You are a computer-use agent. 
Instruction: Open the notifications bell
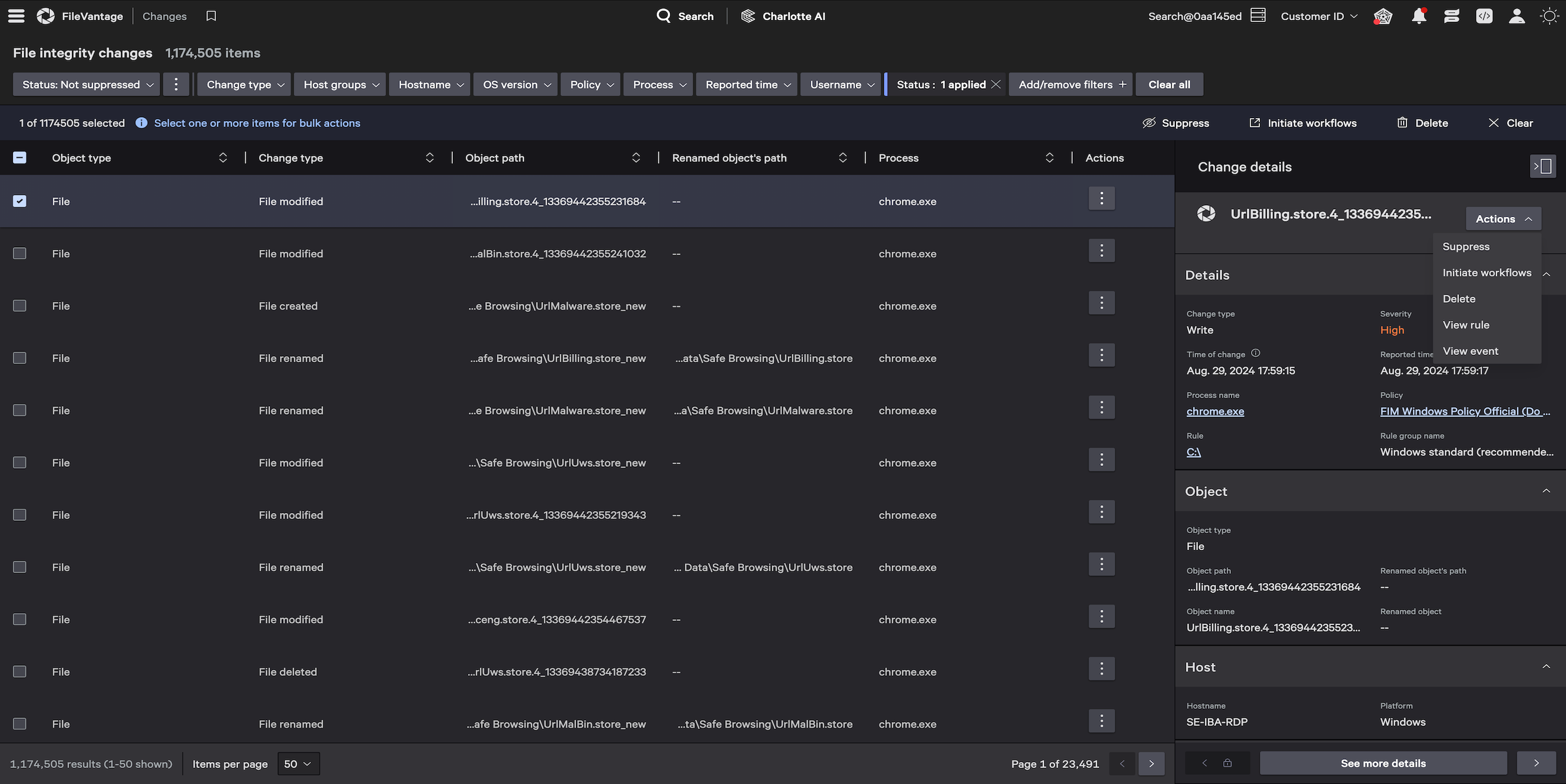1419,16
